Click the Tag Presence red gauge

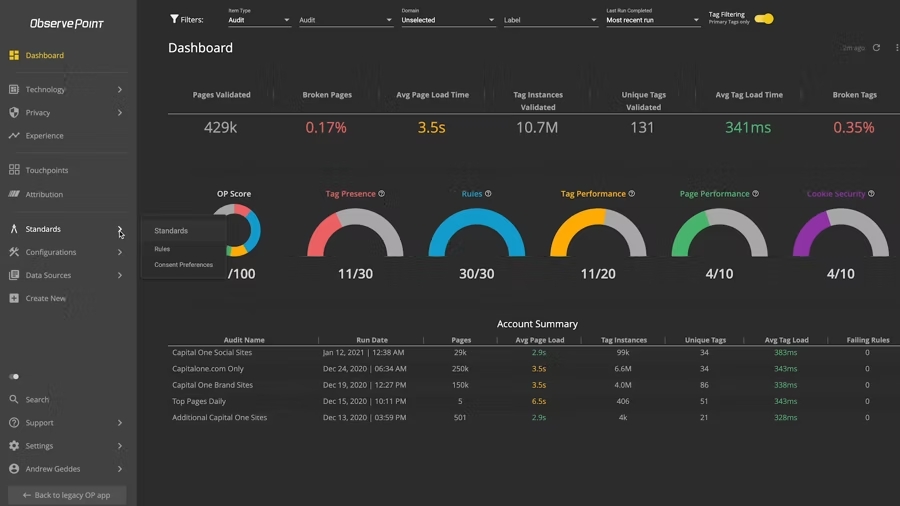(x=355, y=232)
